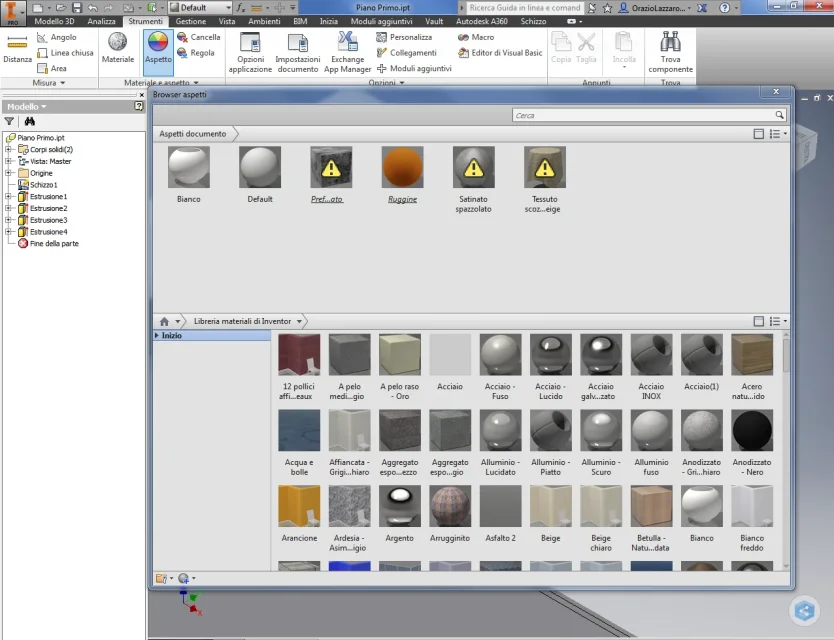Viewport: 834px width, 640px height.
Task: Pick the Anodizzato - Nero appearance
Action: pos(752,443)
